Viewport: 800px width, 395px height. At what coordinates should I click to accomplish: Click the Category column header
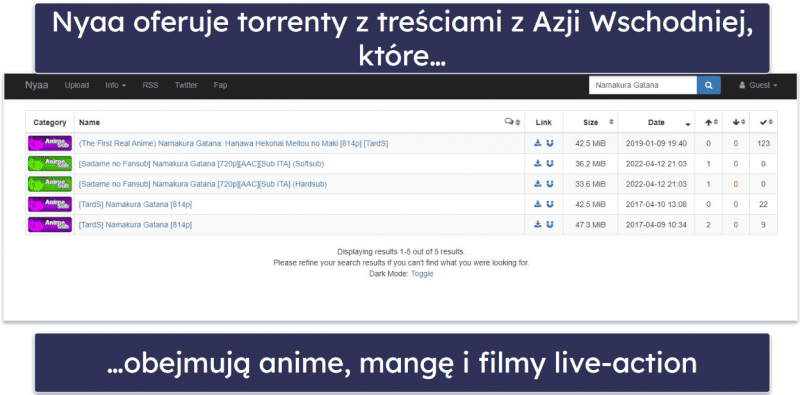click(x=50, y=122)
